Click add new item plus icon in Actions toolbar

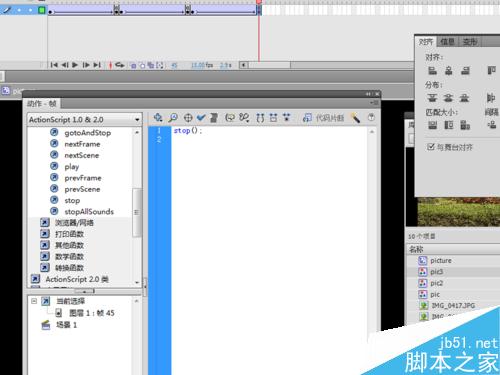coord(158,117)
